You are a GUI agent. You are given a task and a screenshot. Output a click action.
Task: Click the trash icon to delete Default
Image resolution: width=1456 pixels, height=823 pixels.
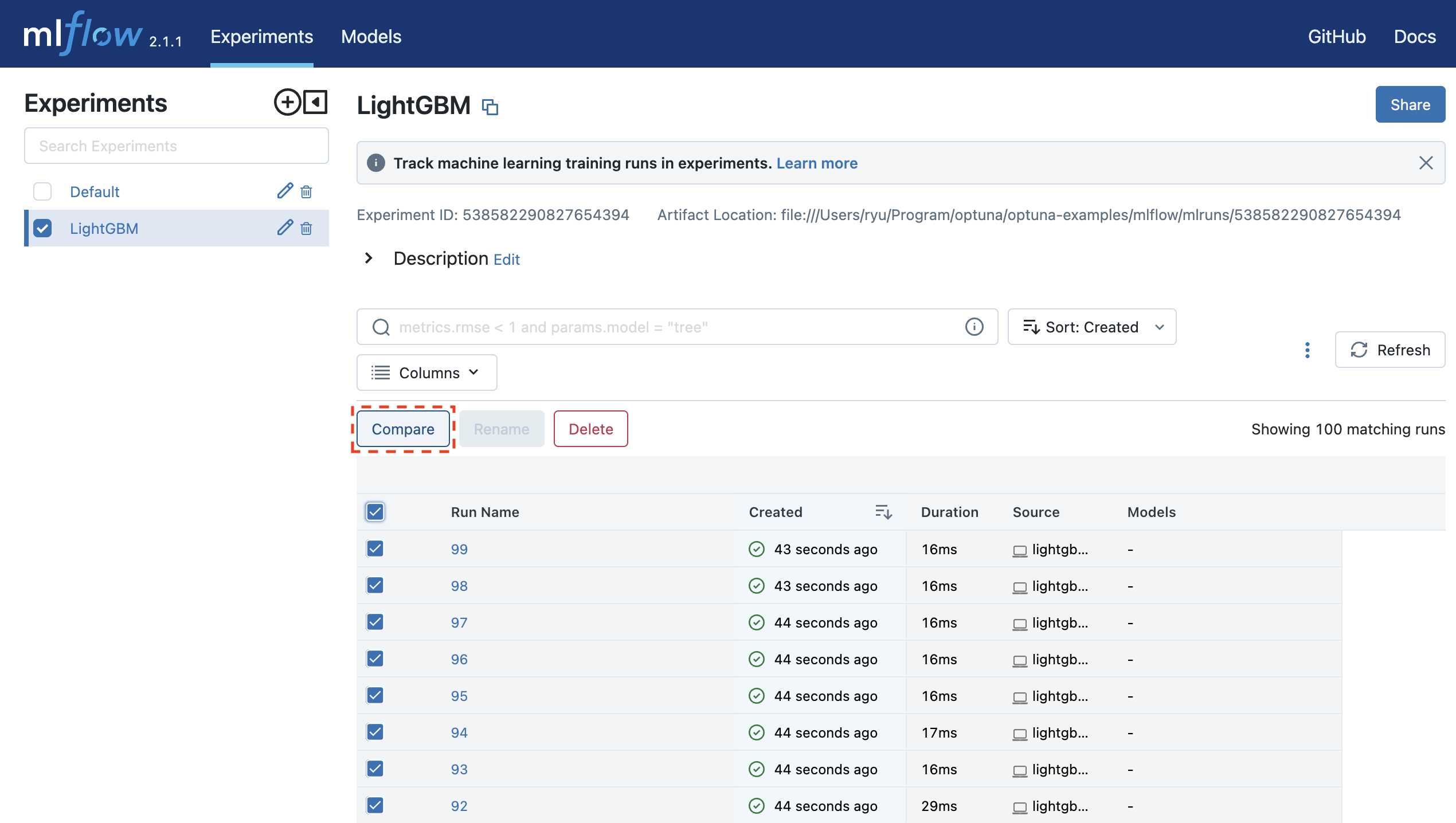click(x=307, y=191)
